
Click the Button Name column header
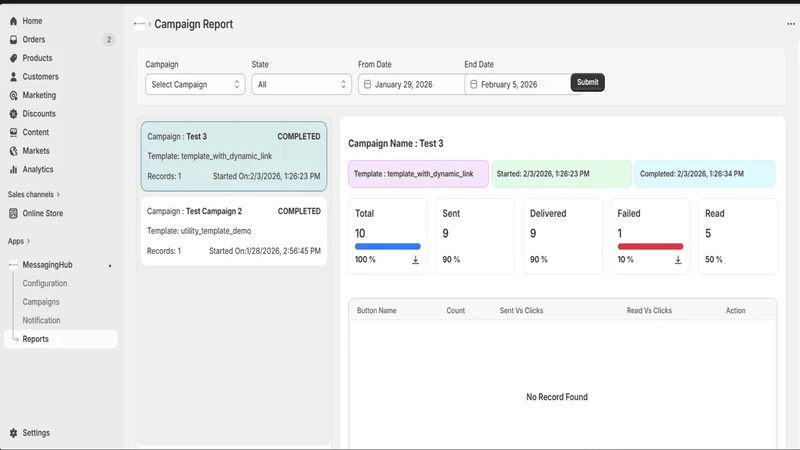pos(377,311)
